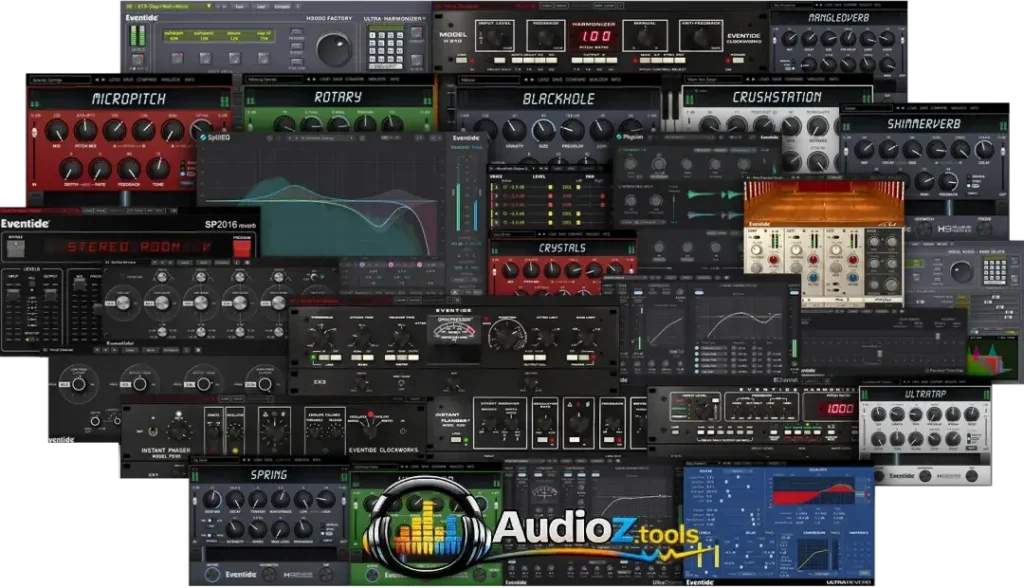
Task: Click the Eventide logo on the SP2016 Reverb
Action: point(25,222)
